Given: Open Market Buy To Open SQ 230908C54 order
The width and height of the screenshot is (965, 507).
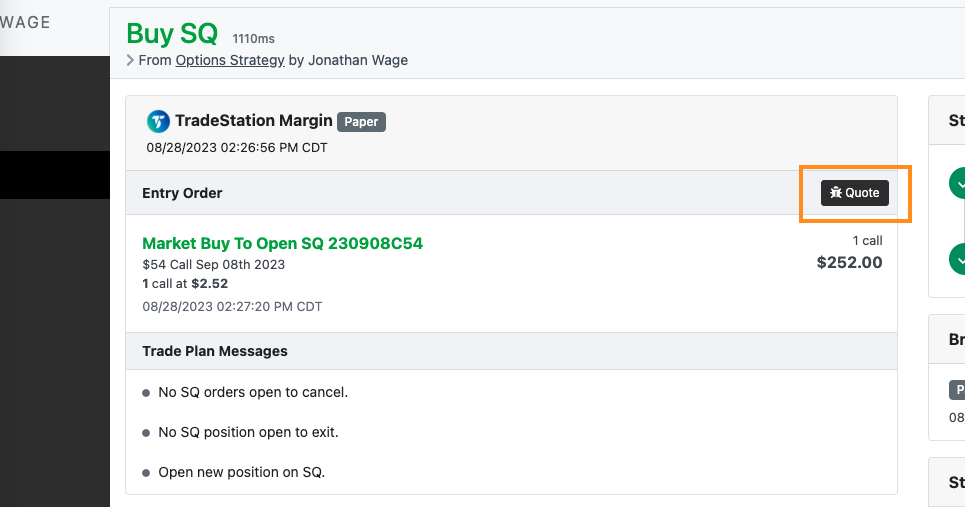Looking at the screenshot, I should click(x=282, y=243).
